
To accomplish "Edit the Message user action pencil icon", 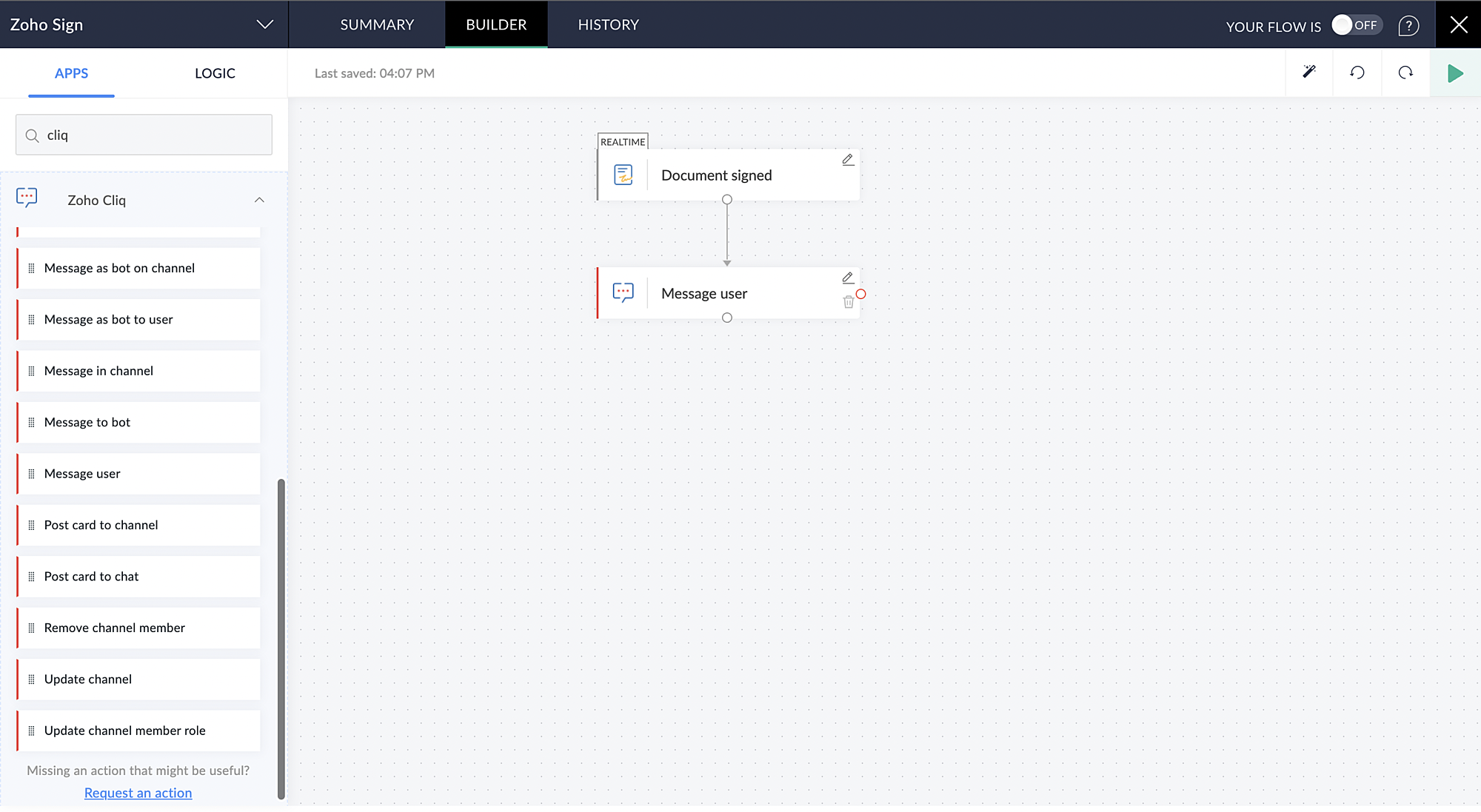I will click(848, 278).
